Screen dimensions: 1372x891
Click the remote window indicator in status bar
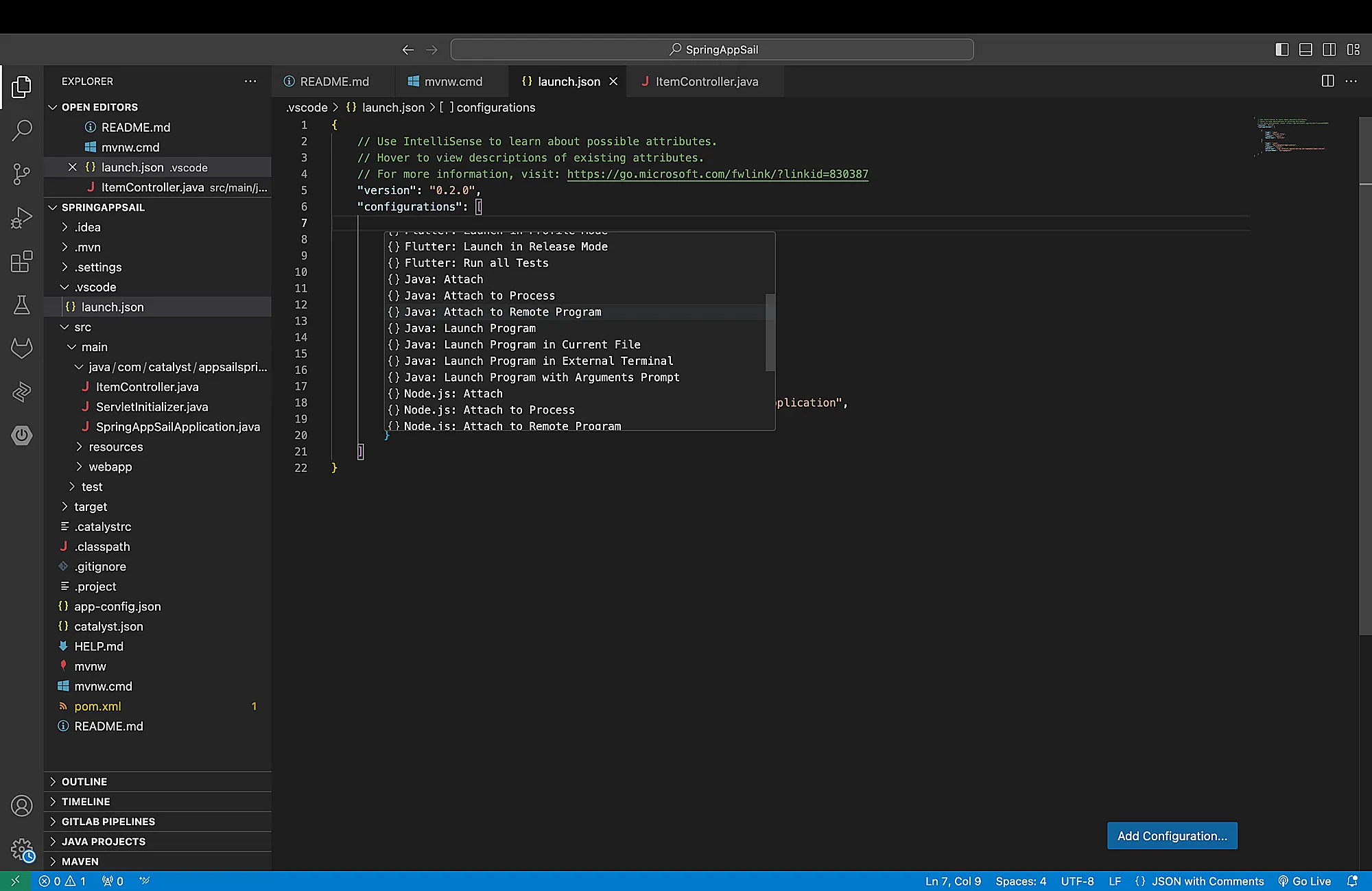click(x=15, y=881)
